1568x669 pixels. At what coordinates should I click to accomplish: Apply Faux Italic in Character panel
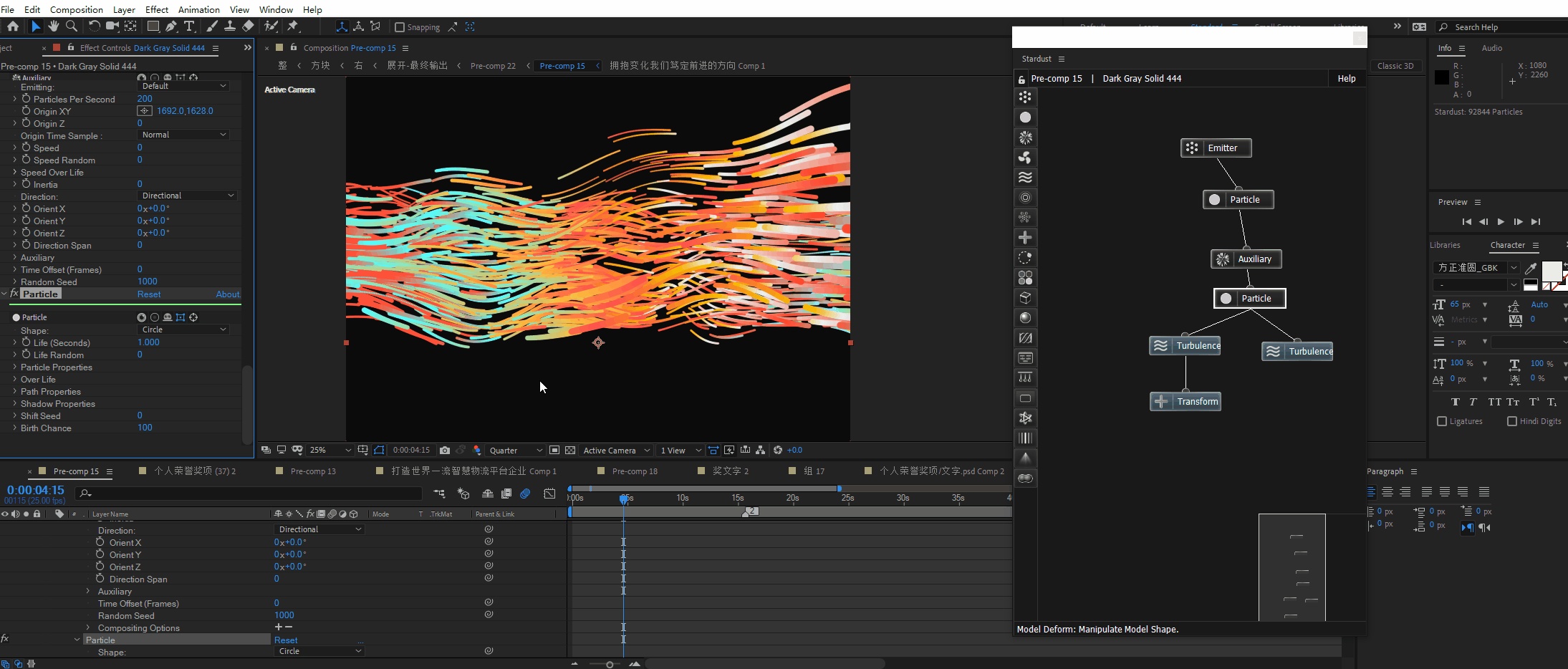point(1473,402)
